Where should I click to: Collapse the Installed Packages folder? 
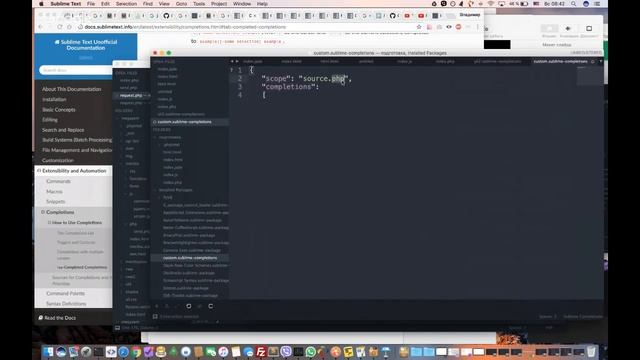click(156, 190)
